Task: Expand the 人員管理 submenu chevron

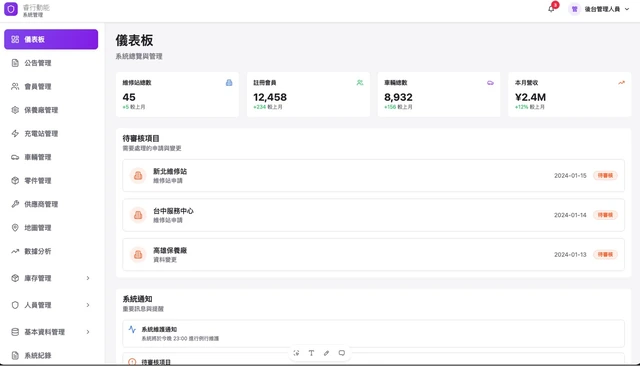Action: tap(88, 305)
